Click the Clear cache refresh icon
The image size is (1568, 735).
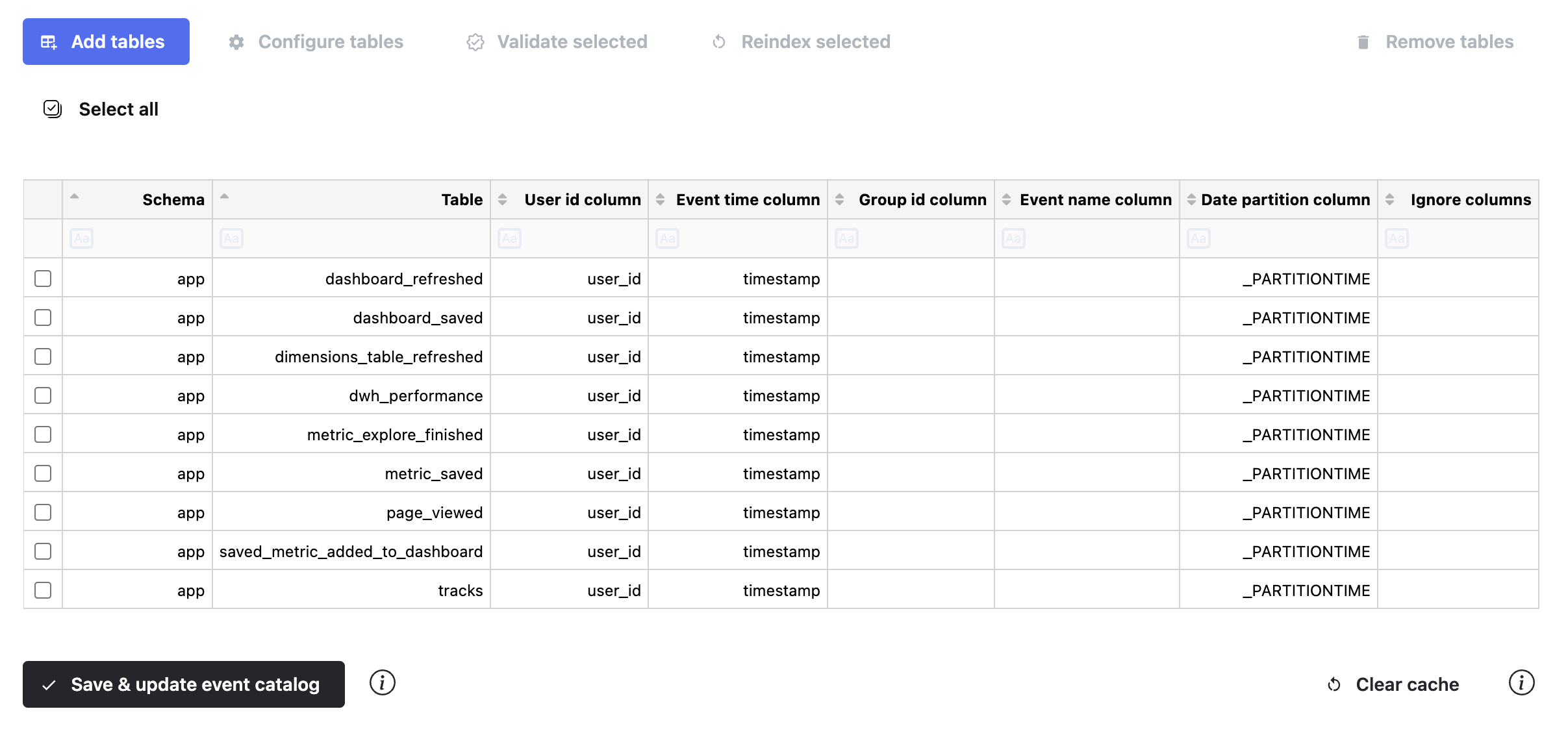point(1334,684)
